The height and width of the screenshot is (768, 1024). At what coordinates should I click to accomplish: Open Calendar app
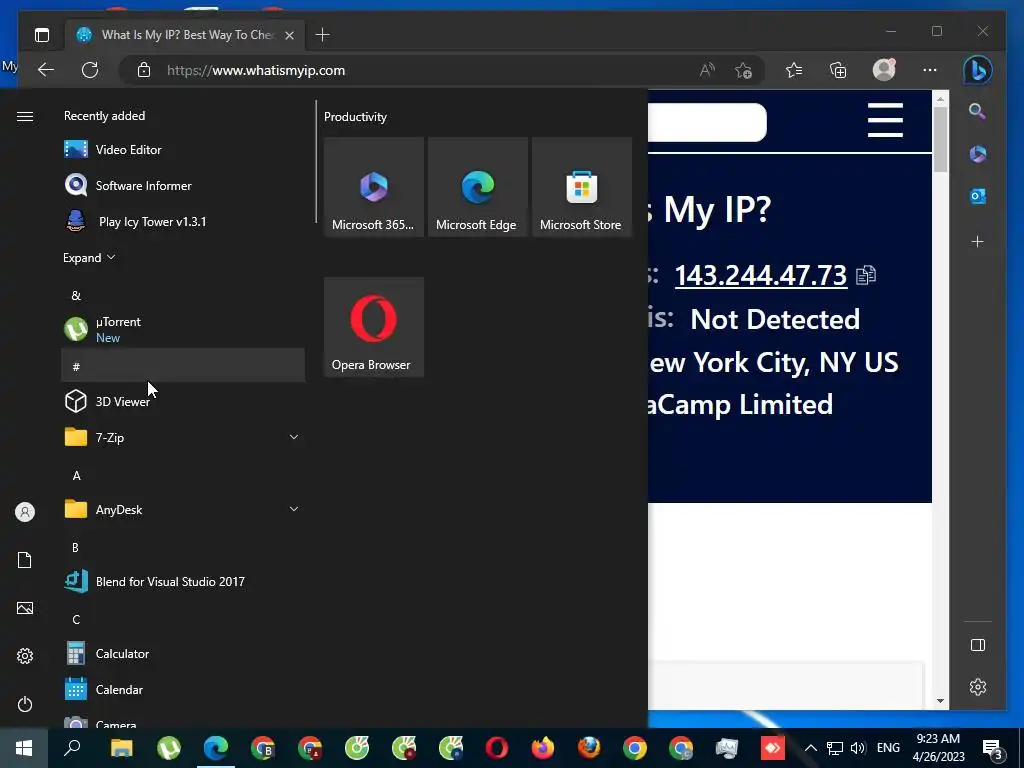183,689
